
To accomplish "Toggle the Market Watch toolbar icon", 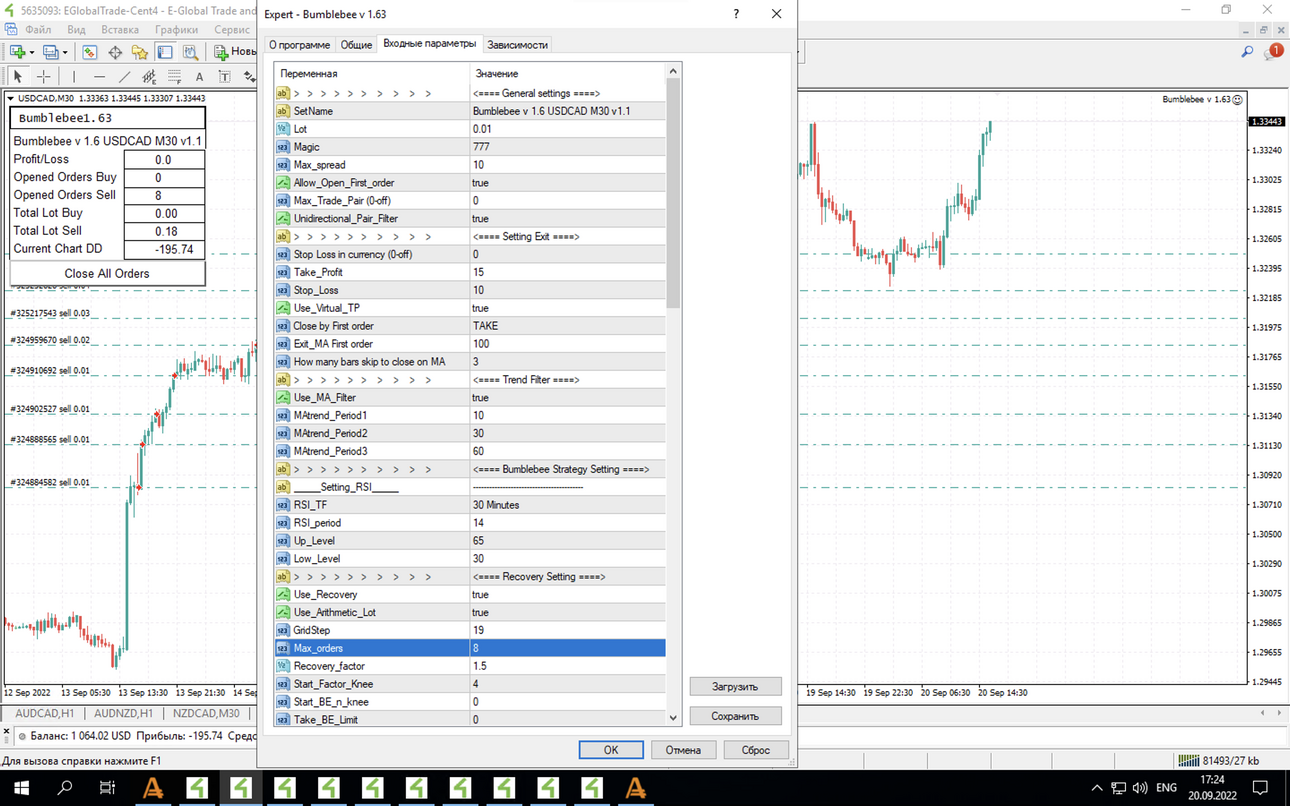I will point(90,52).
